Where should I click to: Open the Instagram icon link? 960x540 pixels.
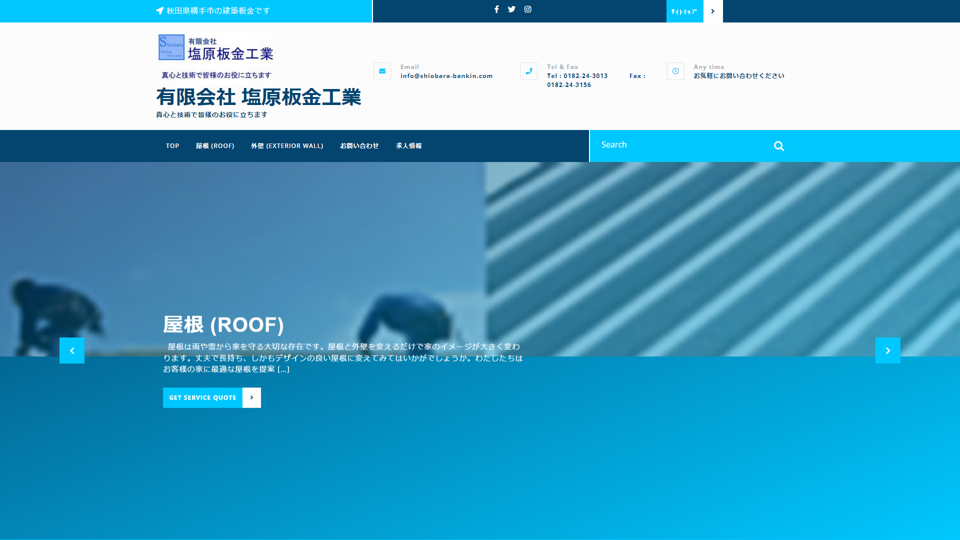(x=528, y=10)
